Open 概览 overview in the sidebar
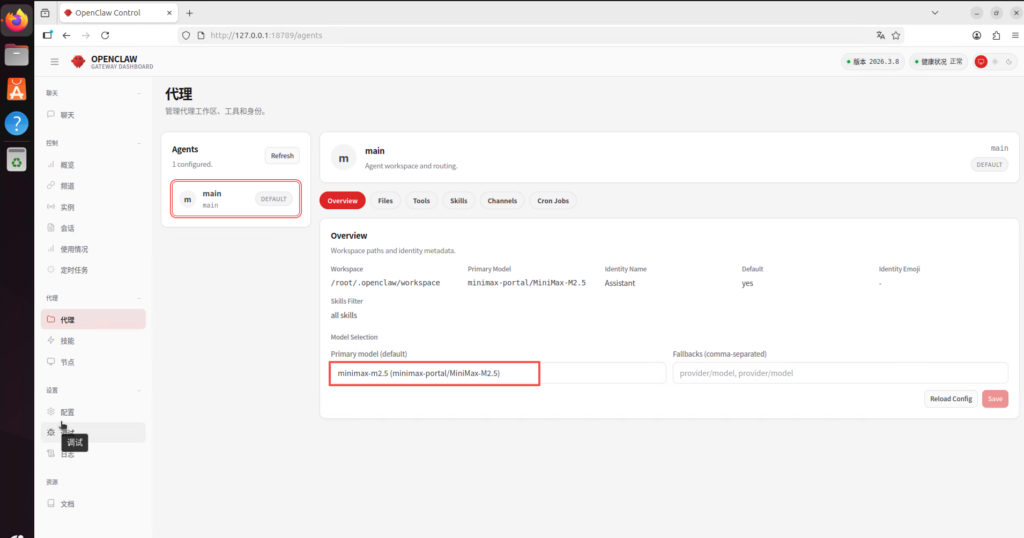The width and height of the screenshot is (1024, 538). tap(67, 165)
